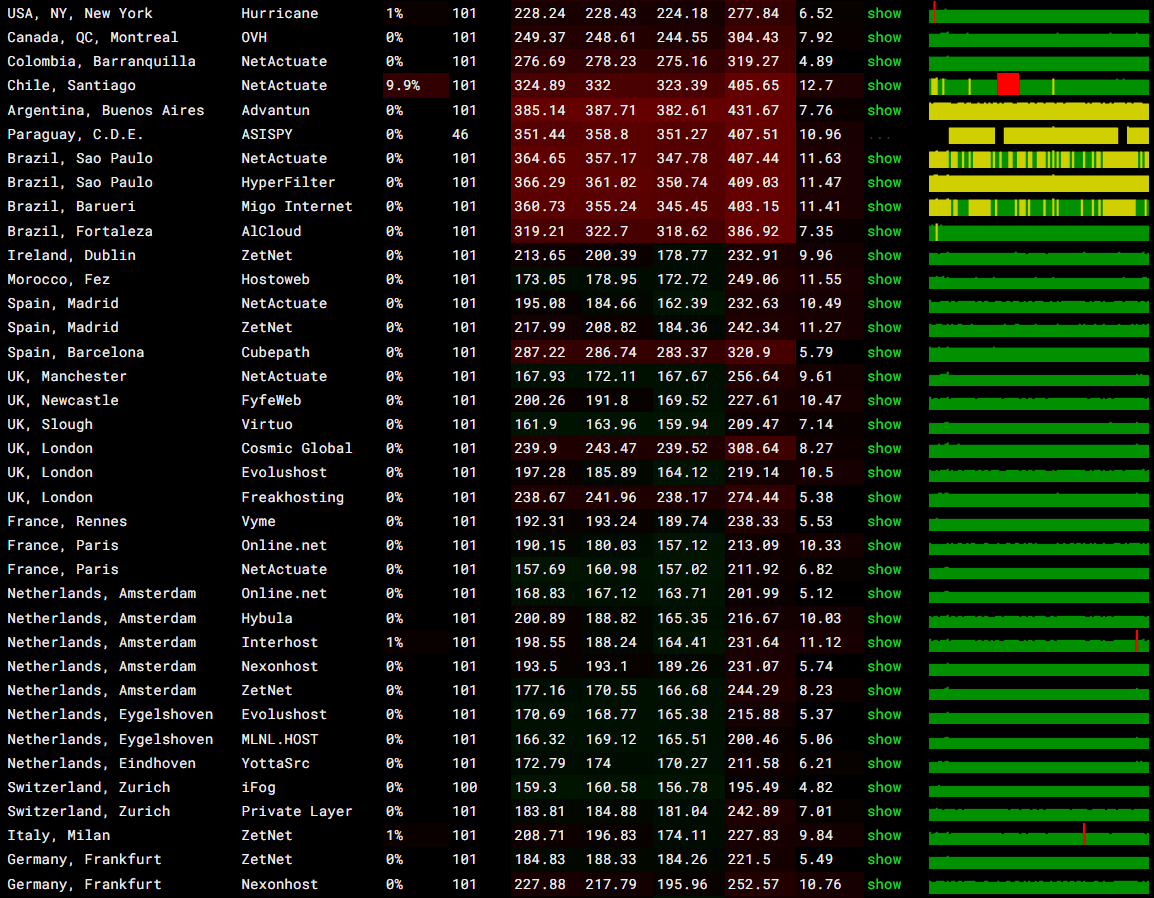Click show for Spain, Barcelona Cubepath

click(x=884, y=353)
